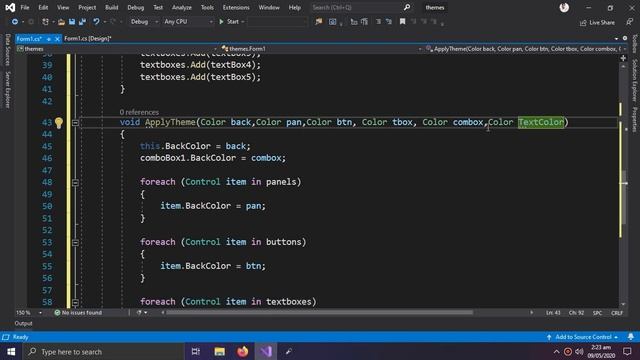Open the Any CPU platform dropdown
The height and width of the screenshot is (360, 640).
[x=188, y=22]
